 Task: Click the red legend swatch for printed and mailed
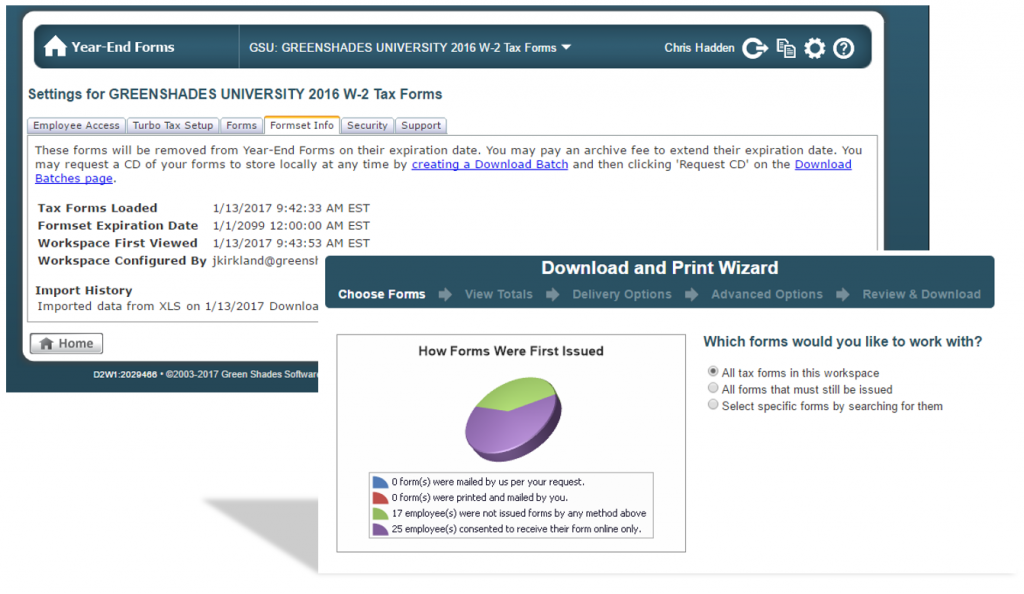click(x=380, y=498)
